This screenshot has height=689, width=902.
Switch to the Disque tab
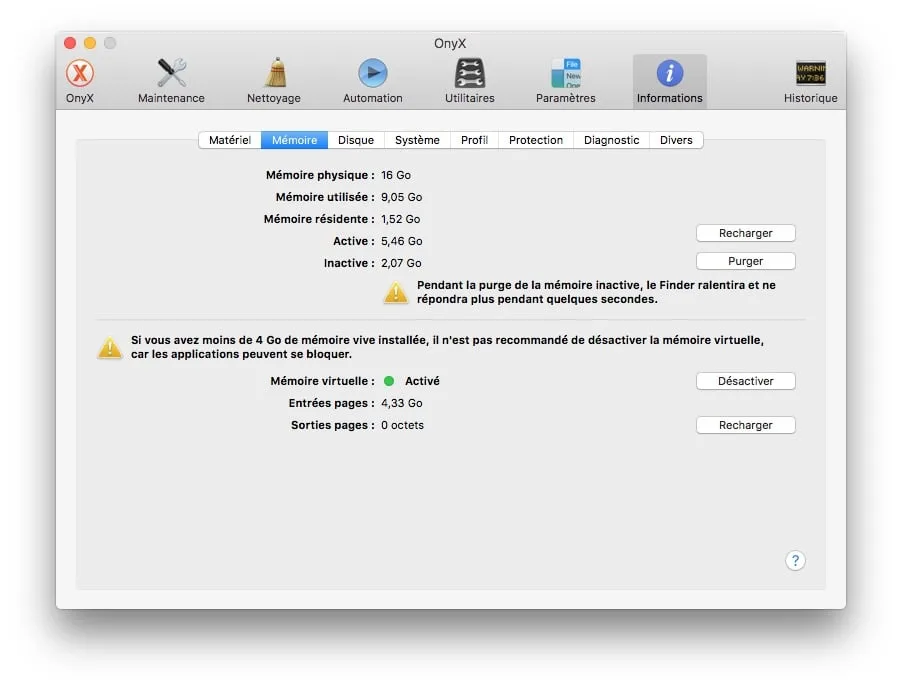point(356,140)
